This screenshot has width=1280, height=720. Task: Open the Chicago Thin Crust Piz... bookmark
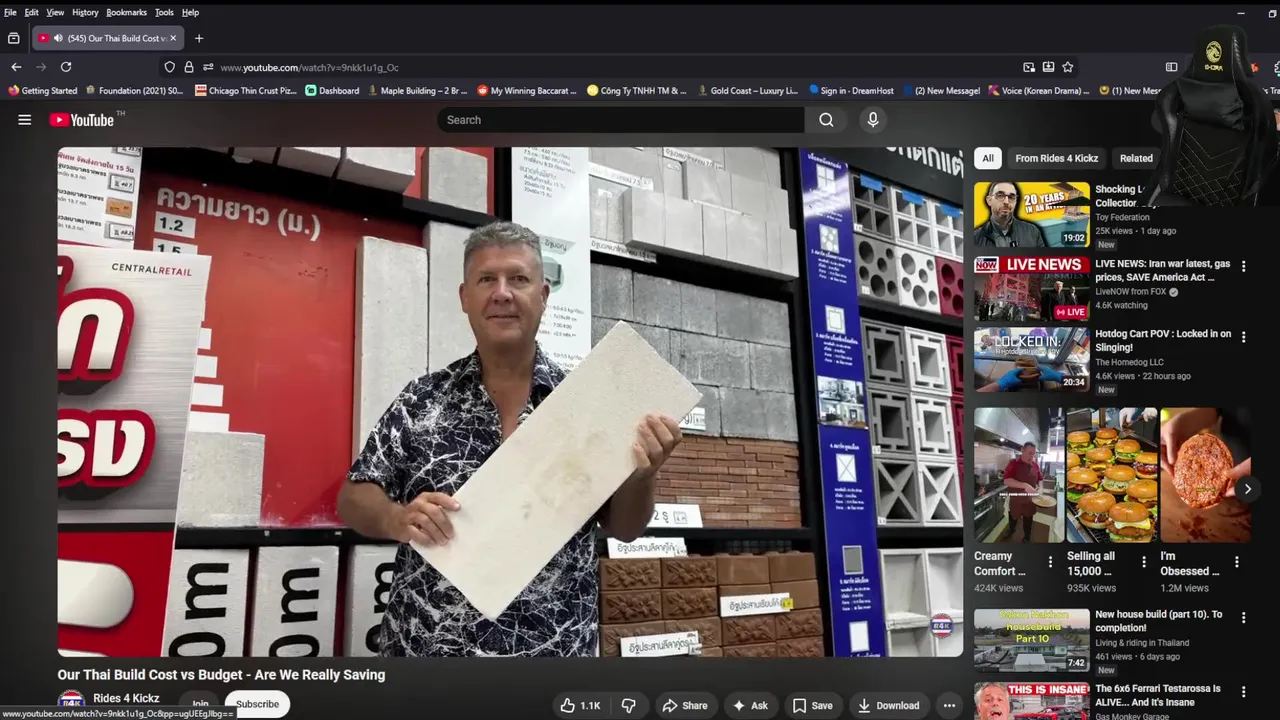[246, 91]
